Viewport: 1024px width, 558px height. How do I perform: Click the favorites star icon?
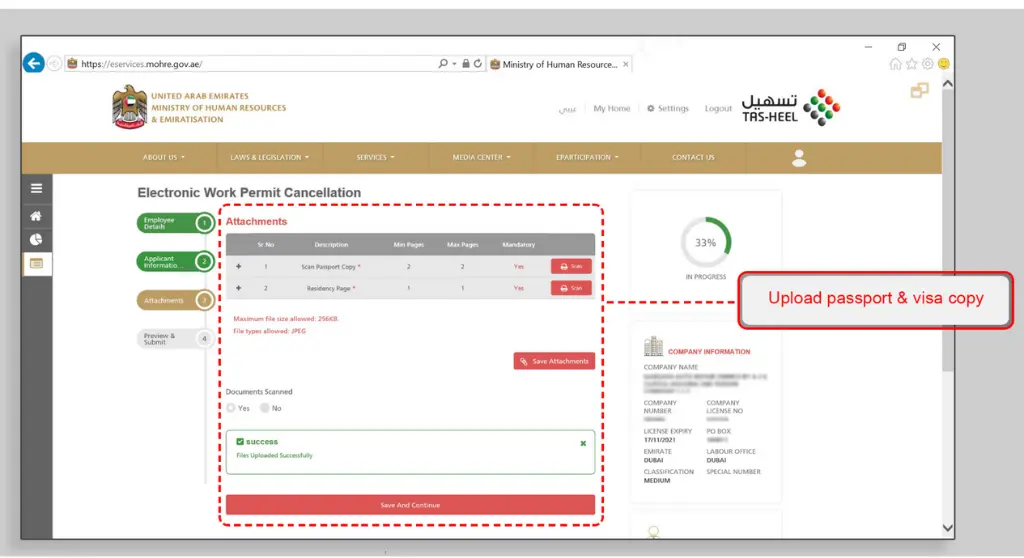pyautogui.click(x=912, y=63)
